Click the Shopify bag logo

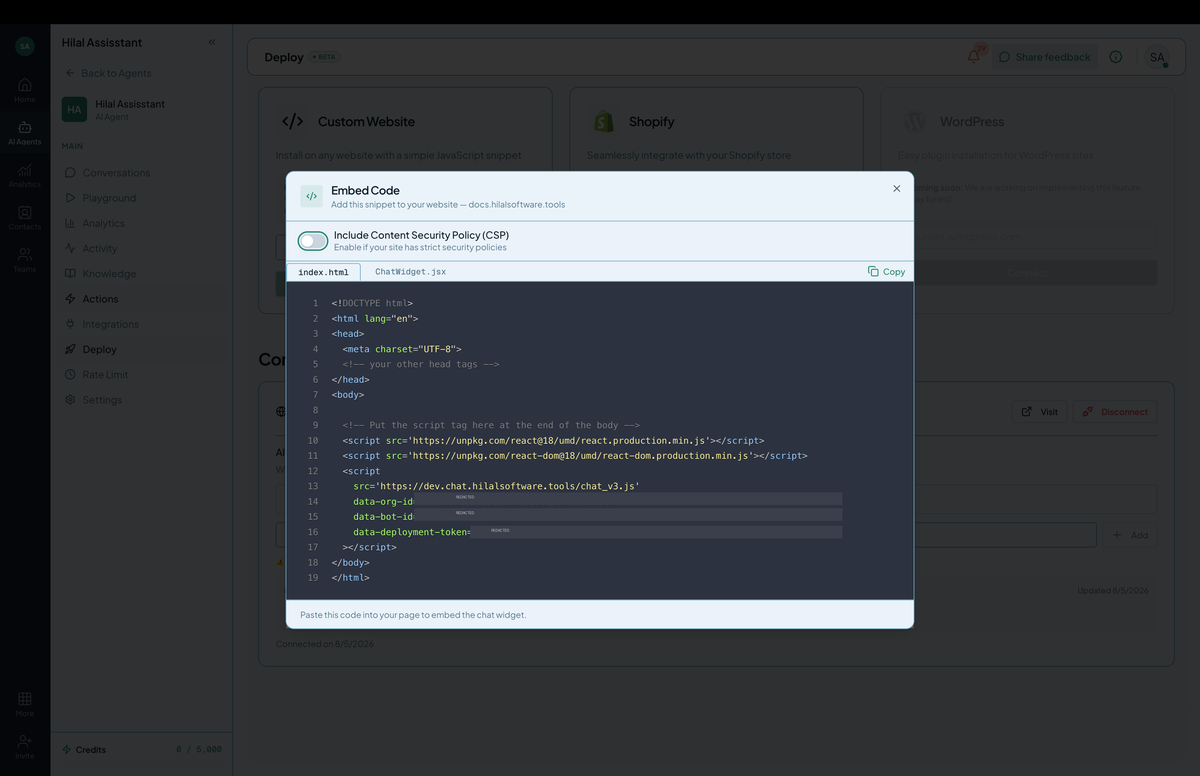[604, 122]
